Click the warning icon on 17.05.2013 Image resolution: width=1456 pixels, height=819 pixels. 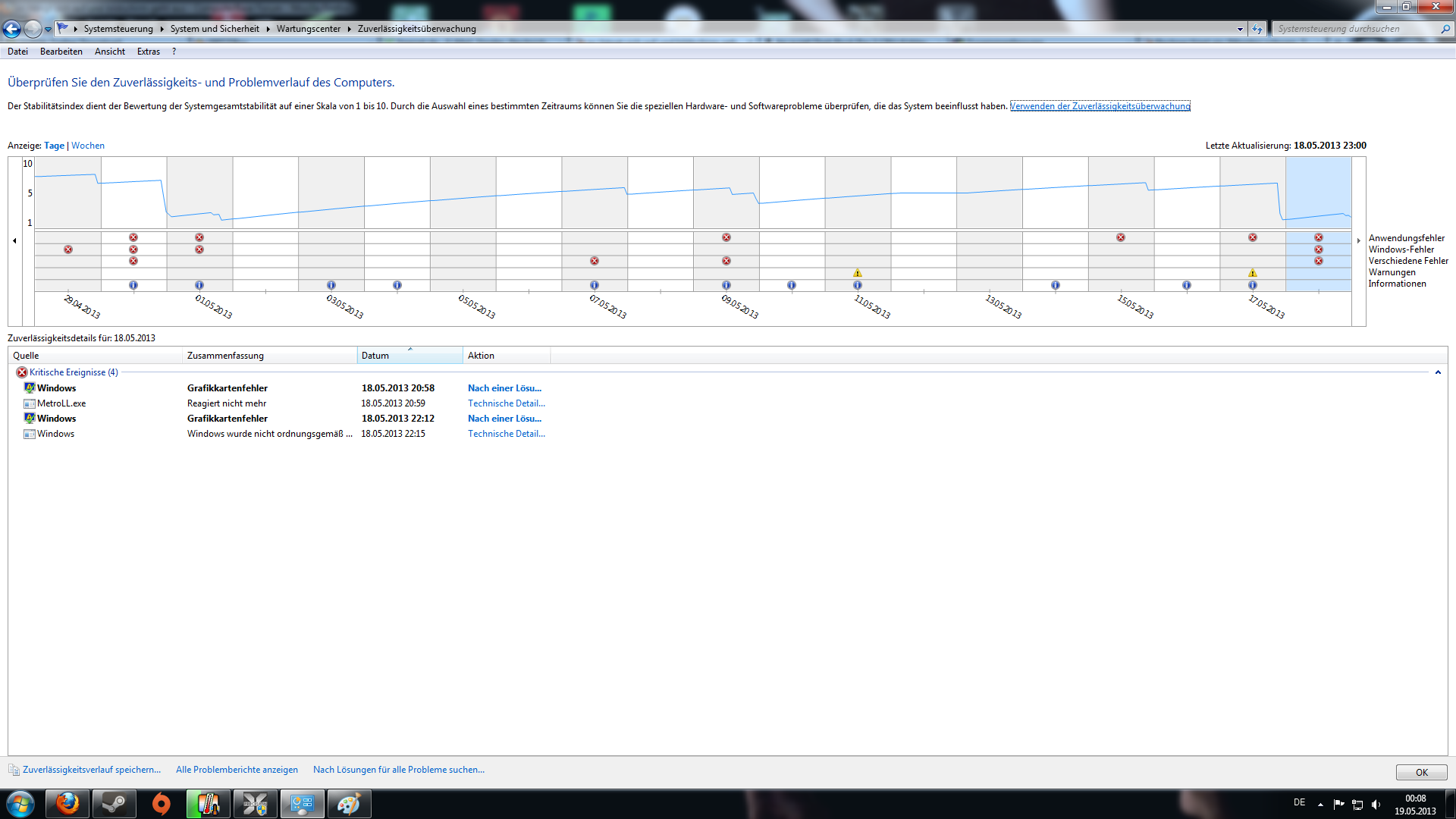click(1252, 273)
